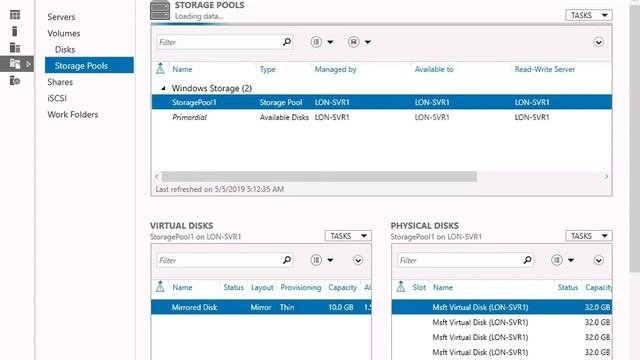Sort by Read-Write Server column
The width and height of the screenshot is (640, 360).
pos(544,69)
